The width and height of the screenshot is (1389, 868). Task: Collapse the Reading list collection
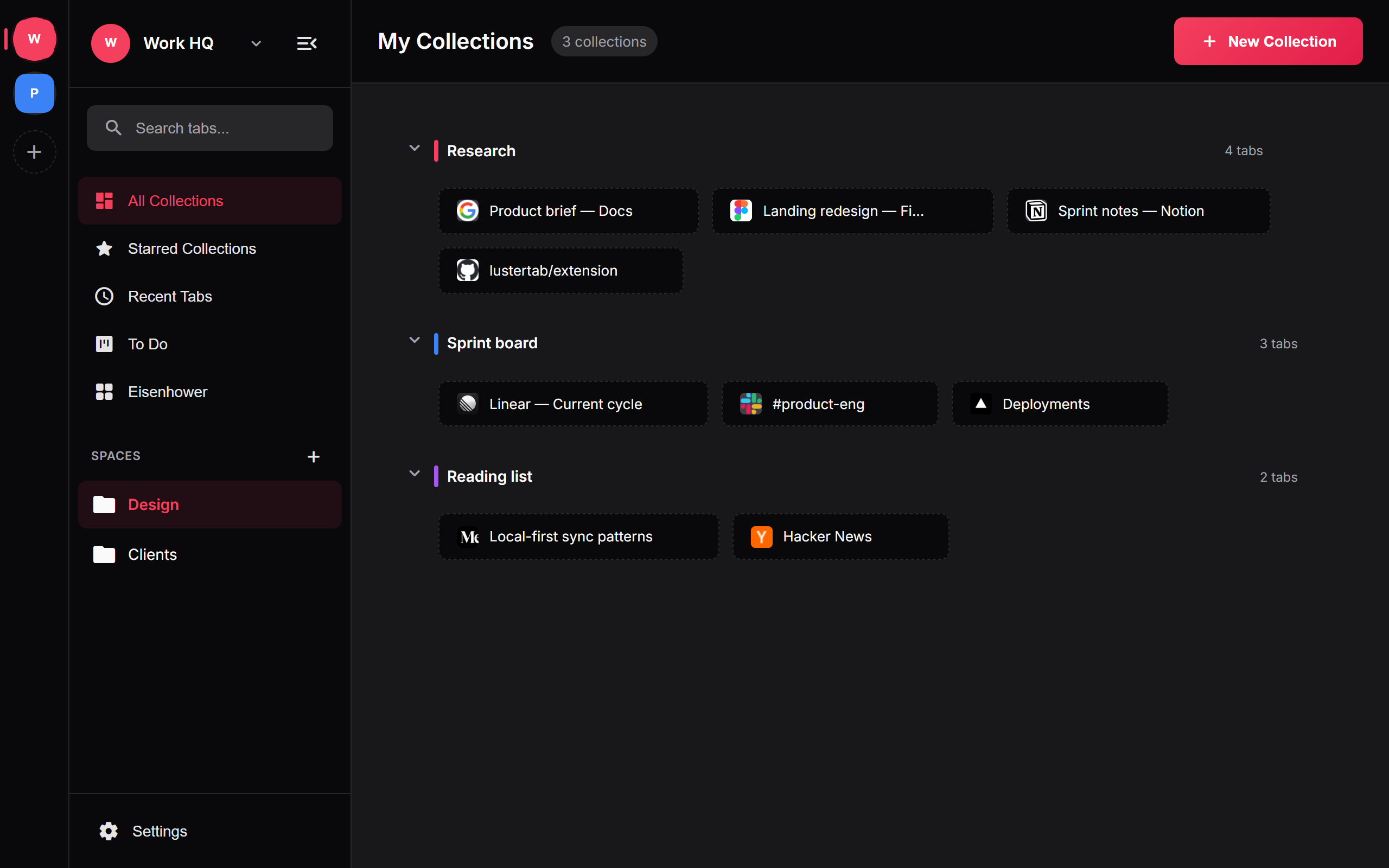[415, 474]
